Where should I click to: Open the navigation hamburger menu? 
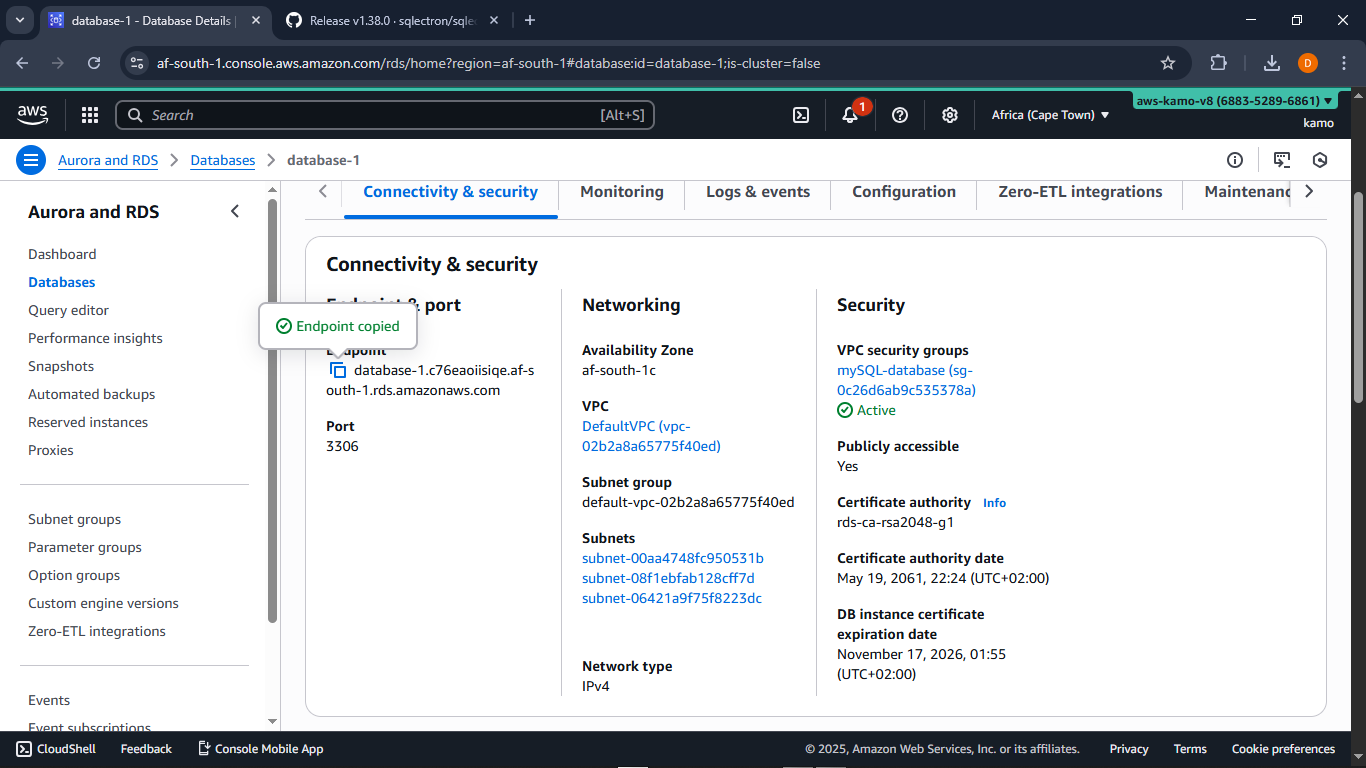pos(31,160)
